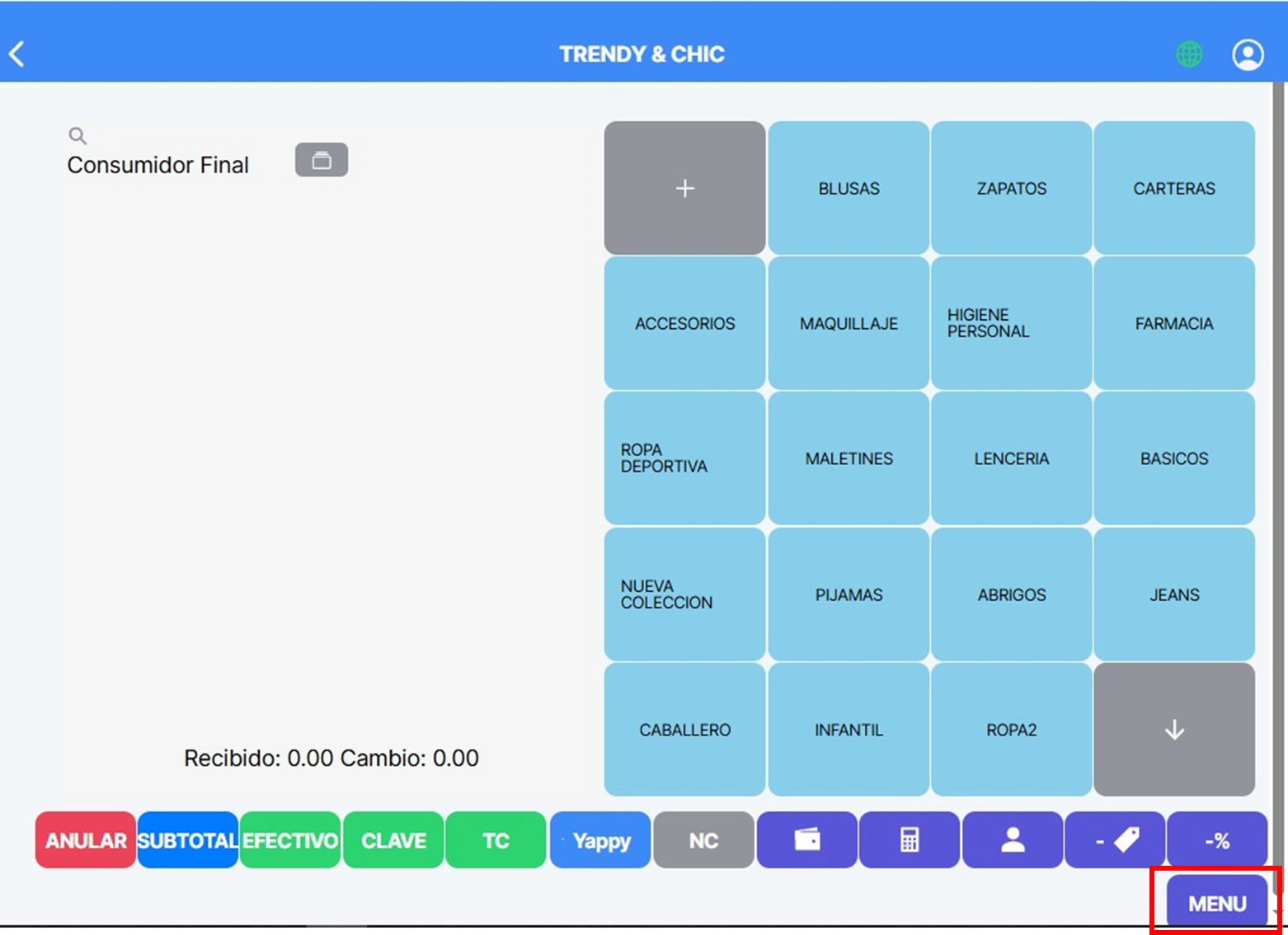Select the BLUSAS category
The image size is (1288, 935).
pos(848,188)
